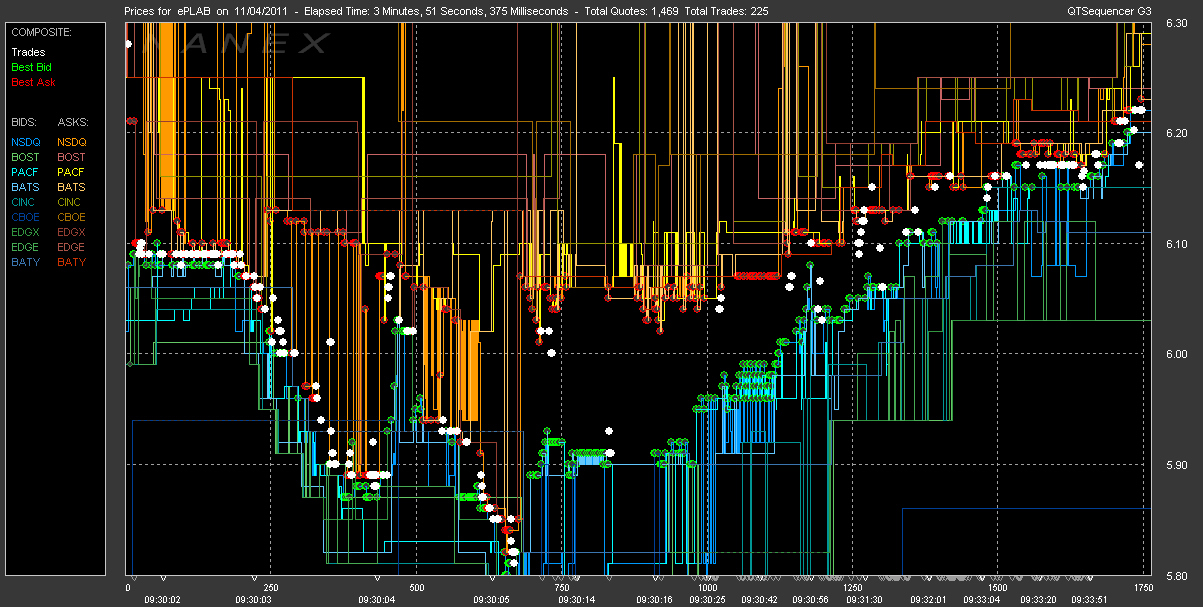
Task: Choose CINC in the ASKS column
Action: 72,203
